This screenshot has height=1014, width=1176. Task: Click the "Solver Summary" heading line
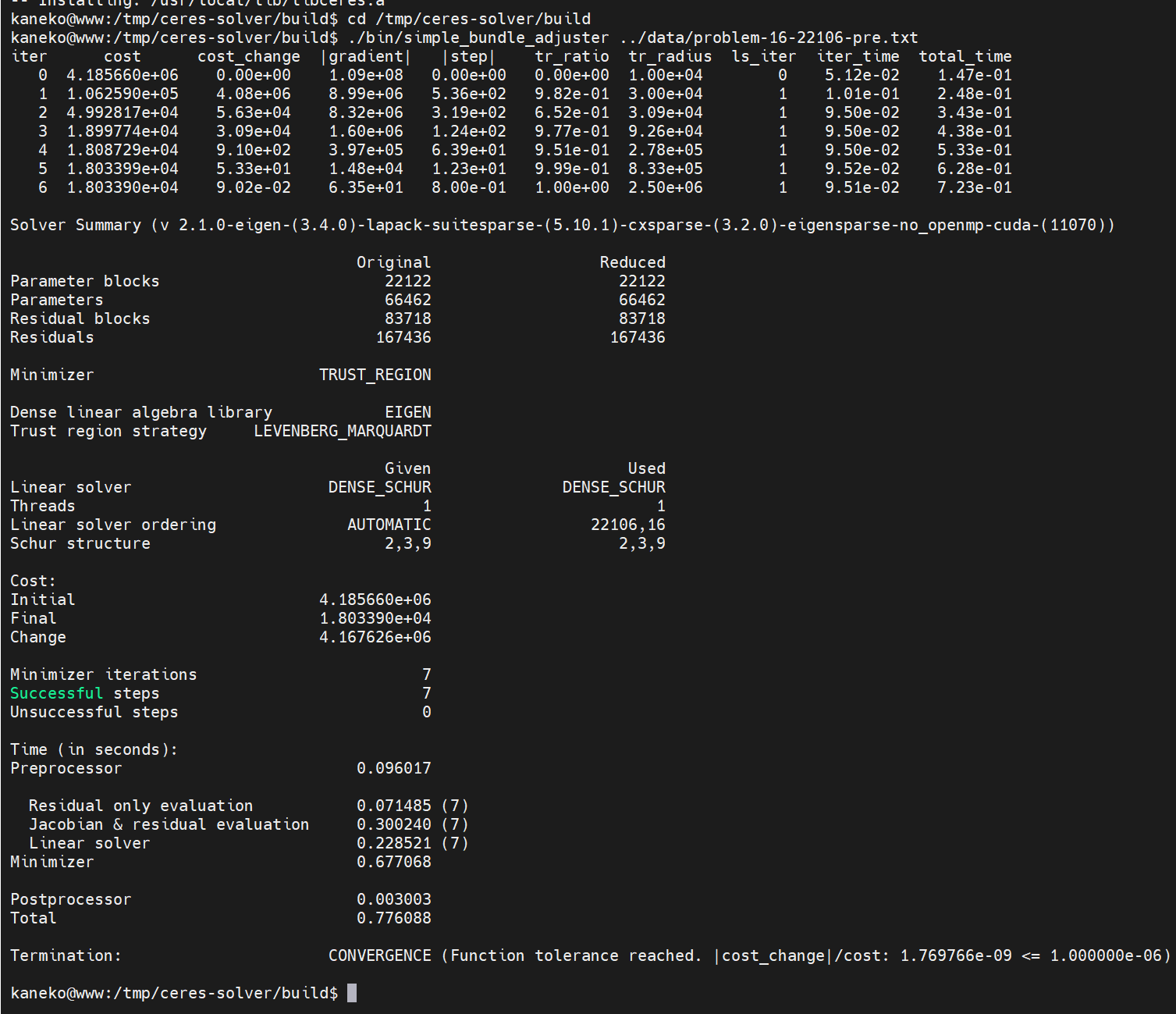(x=562, y=225)
